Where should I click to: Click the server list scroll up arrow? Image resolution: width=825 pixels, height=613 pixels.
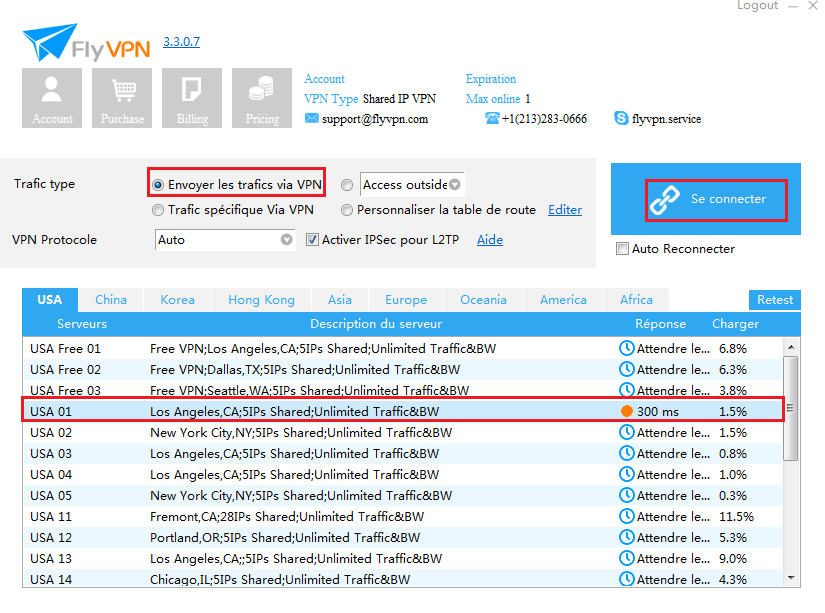tap(791, 347)
